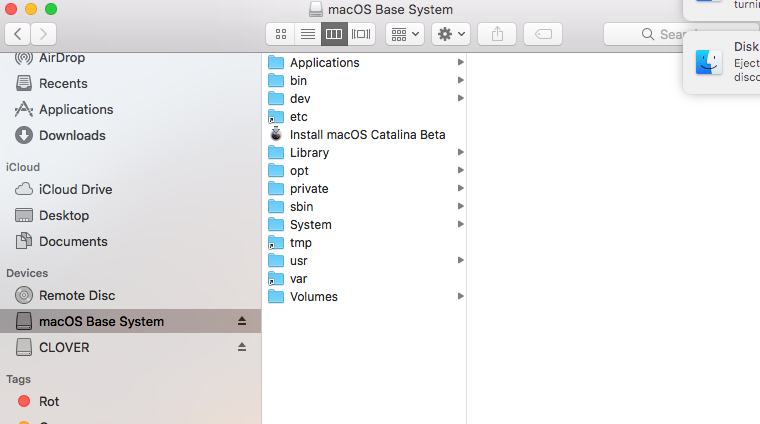Viewport: 760px width, 424px height.
Task: Open Downloads from the sidebar
Action: pyautogui.click(x=71, y=135)
